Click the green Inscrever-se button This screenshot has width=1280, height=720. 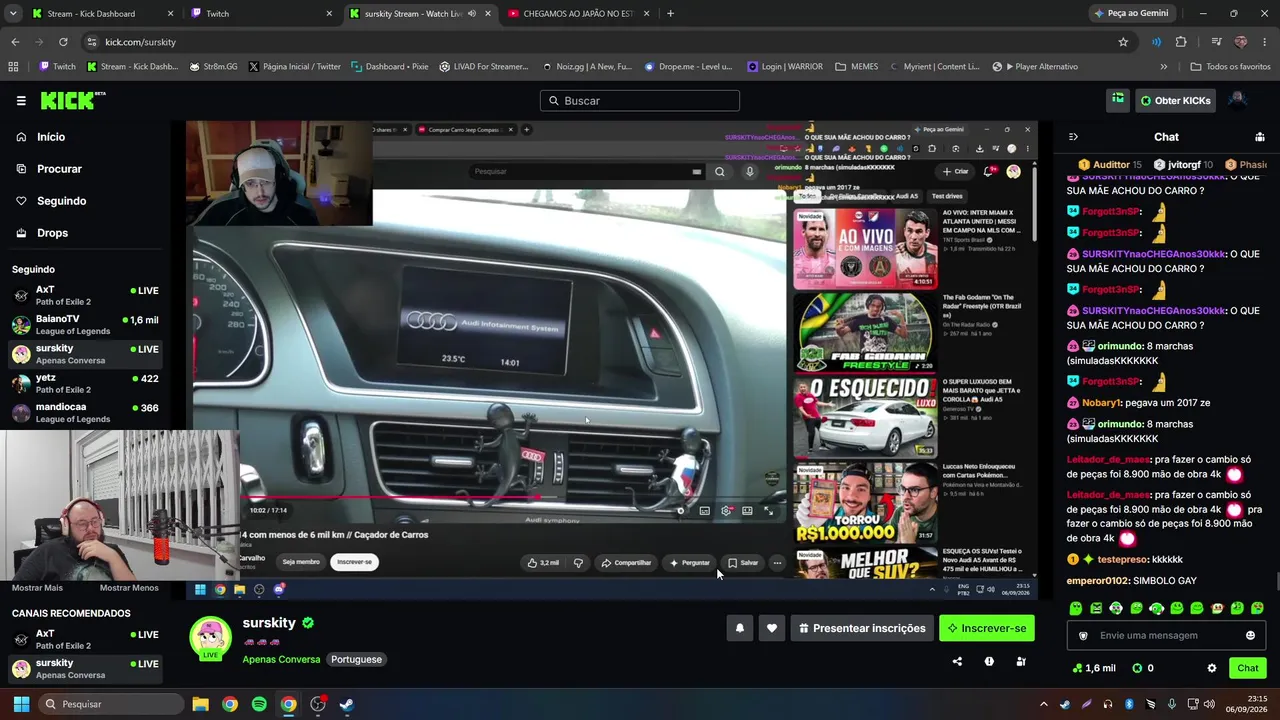[x=987, y=628]
